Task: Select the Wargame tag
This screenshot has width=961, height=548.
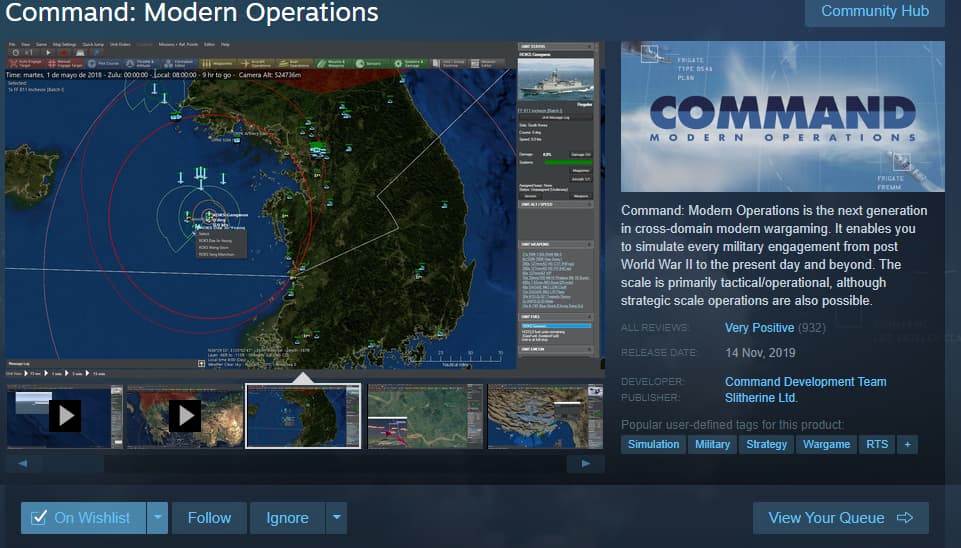Action: click(826, 444)
